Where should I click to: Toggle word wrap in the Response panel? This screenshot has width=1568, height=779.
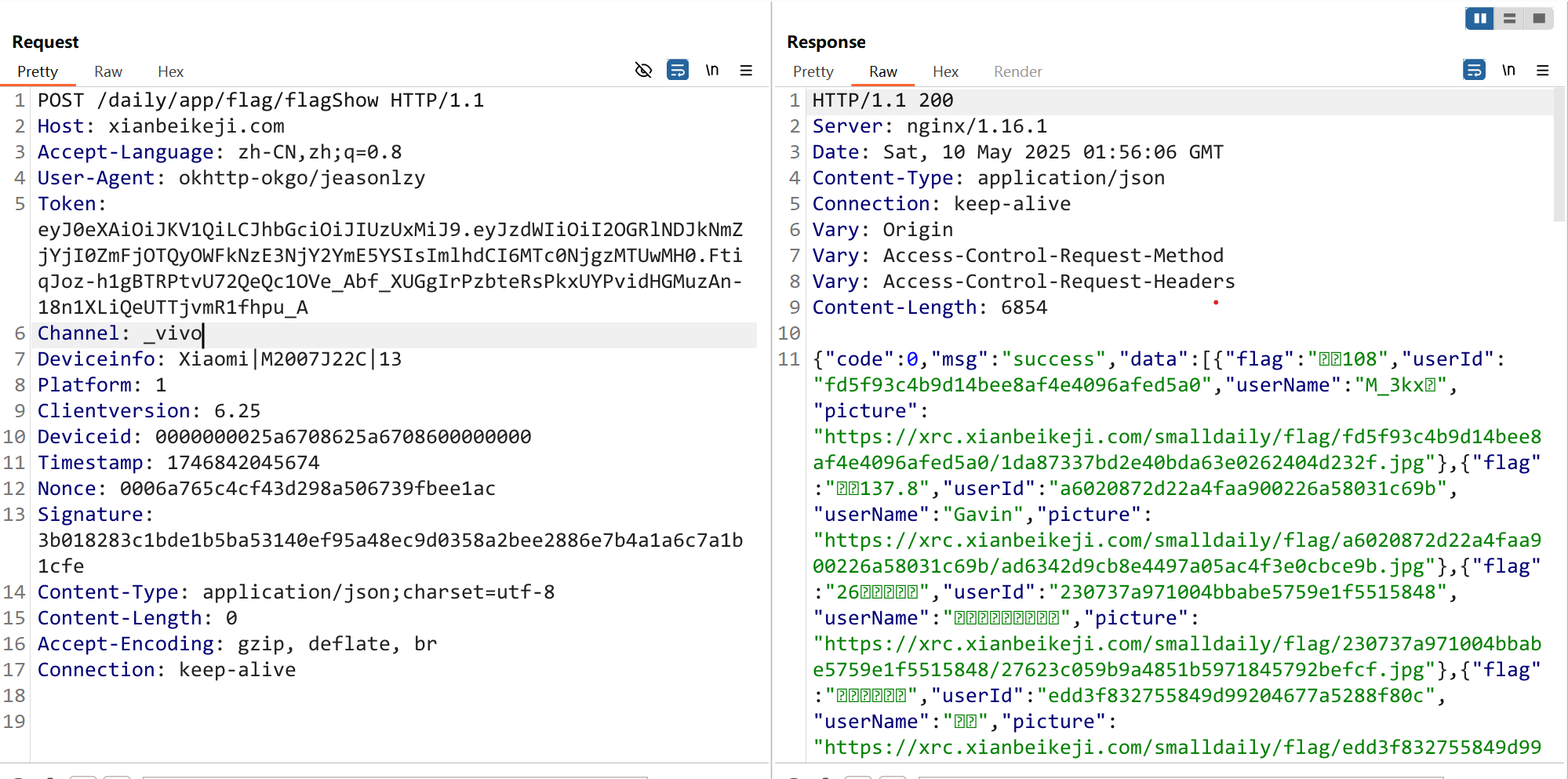click(x=1474, y=71)
